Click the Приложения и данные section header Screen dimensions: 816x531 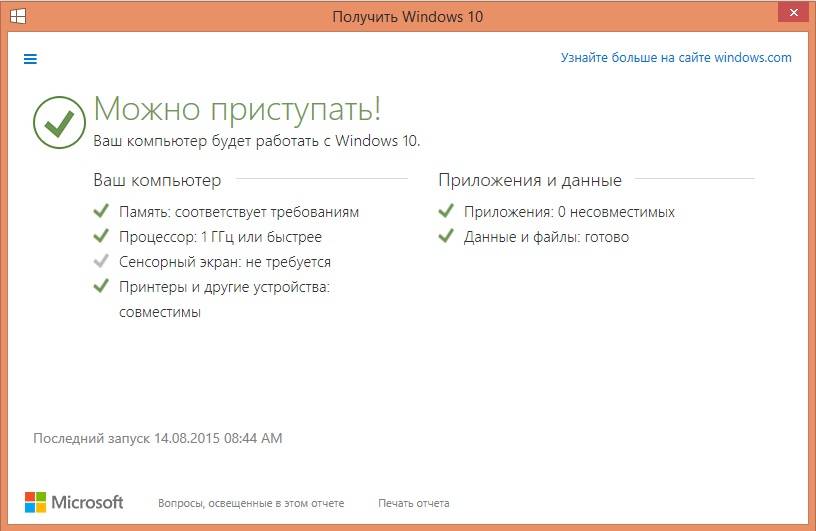coord(530,180)
